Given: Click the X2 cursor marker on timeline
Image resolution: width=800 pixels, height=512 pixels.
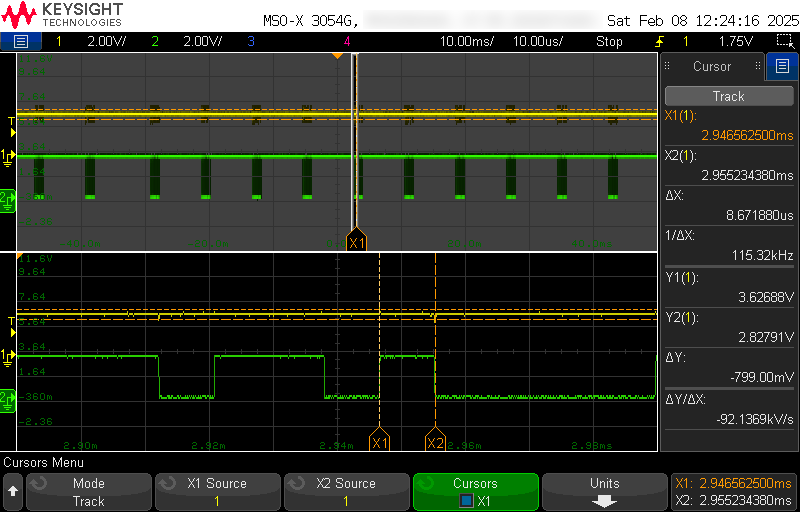Looking at the screenshot, I should coord(435,442).
